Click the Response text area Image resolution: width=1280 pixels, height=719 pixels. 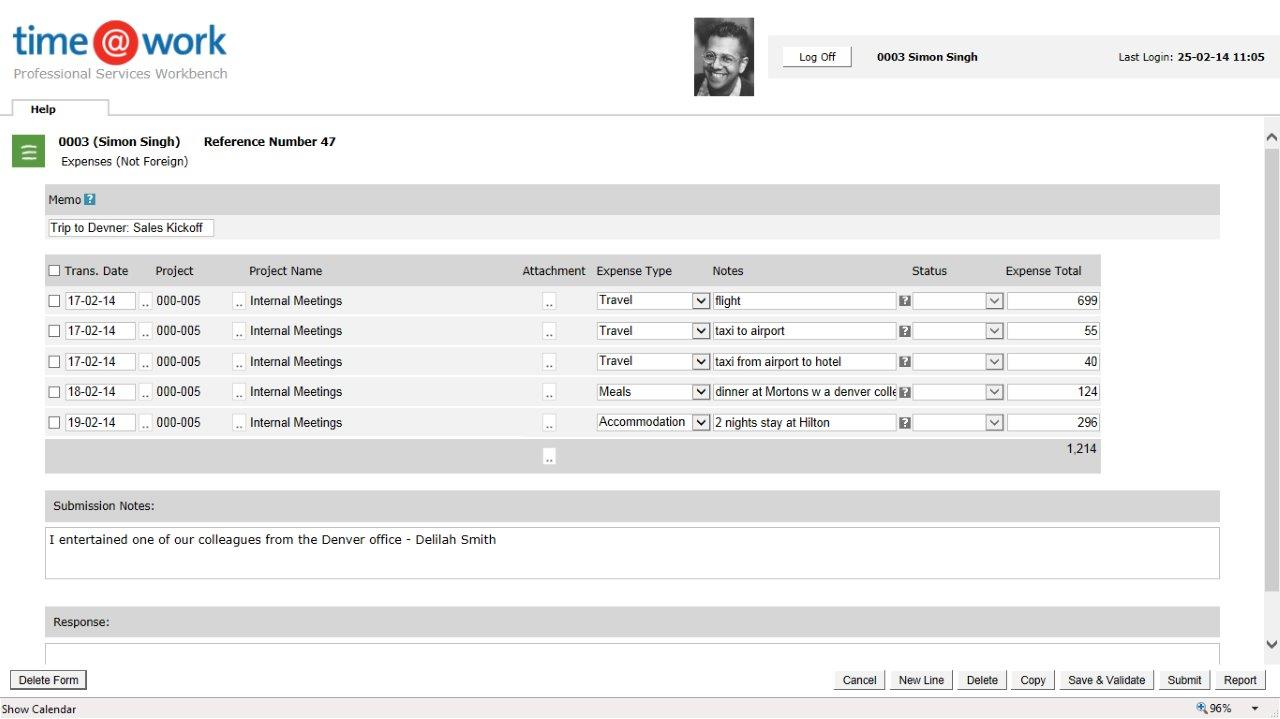(x=632, y=653)
